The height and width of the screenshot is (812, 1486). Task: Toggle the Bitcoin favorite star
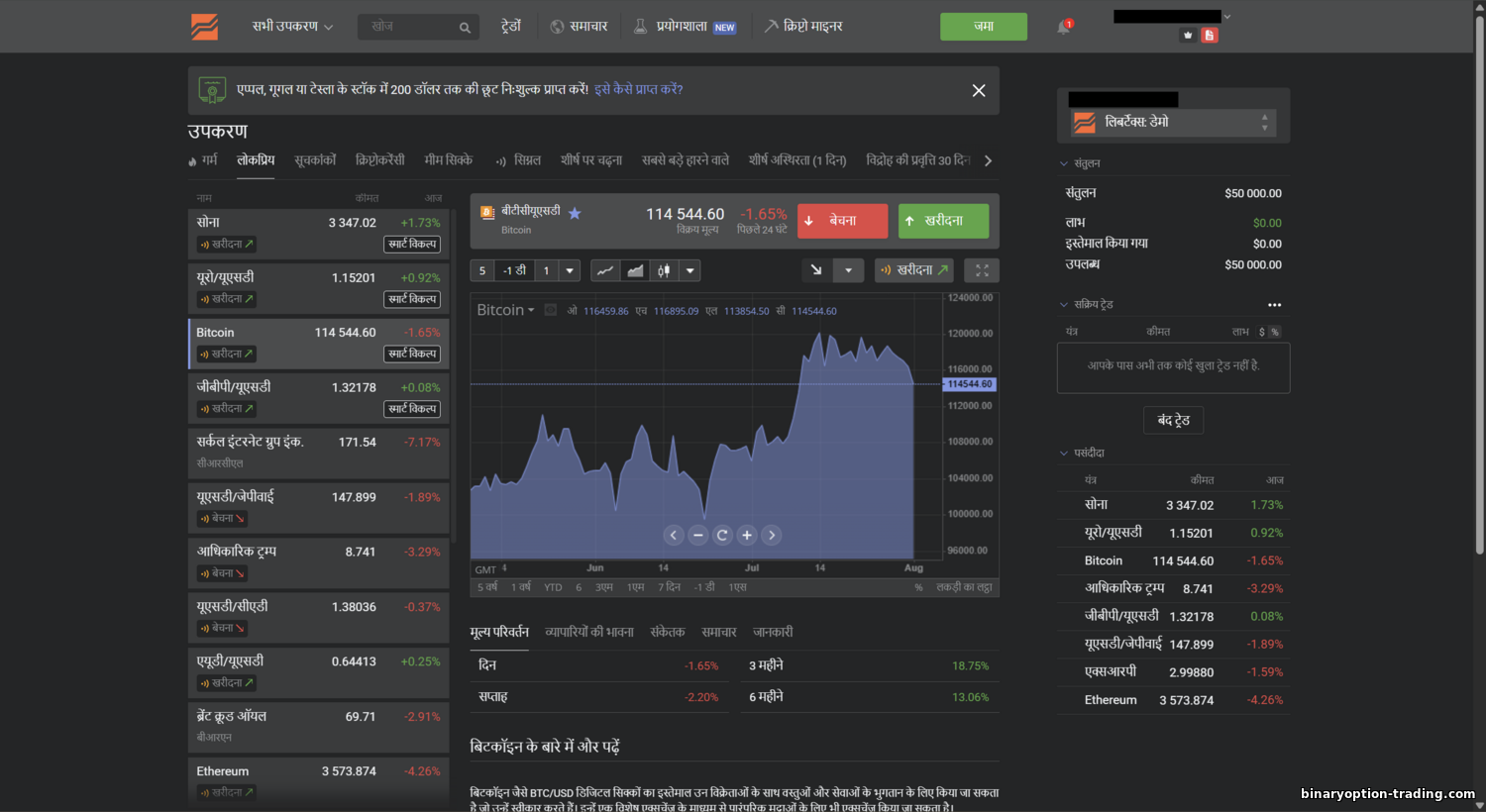click(575, 213)
